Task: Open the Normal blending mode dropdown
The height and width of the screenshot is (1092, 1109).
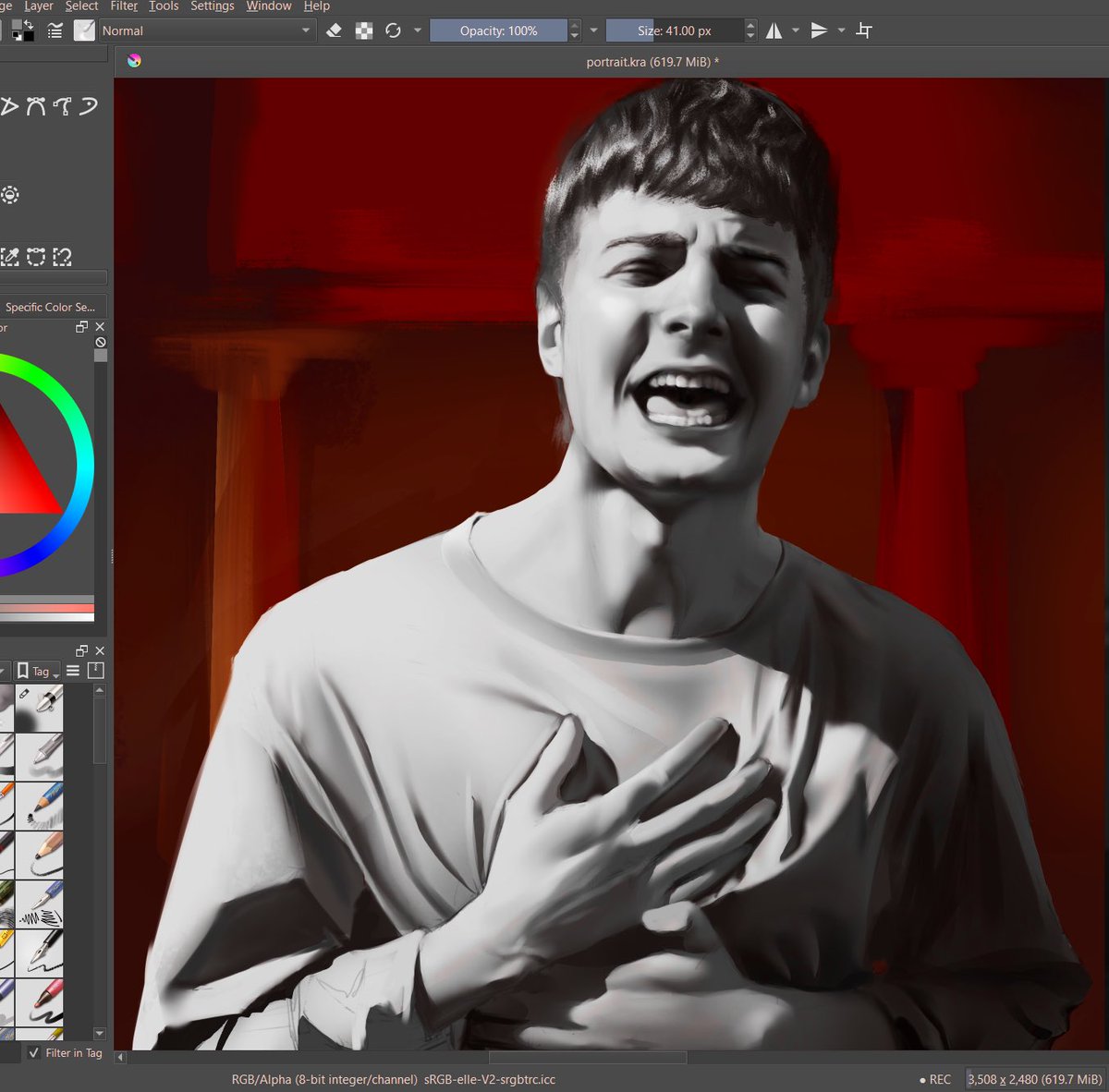Action: coord(207,30)
